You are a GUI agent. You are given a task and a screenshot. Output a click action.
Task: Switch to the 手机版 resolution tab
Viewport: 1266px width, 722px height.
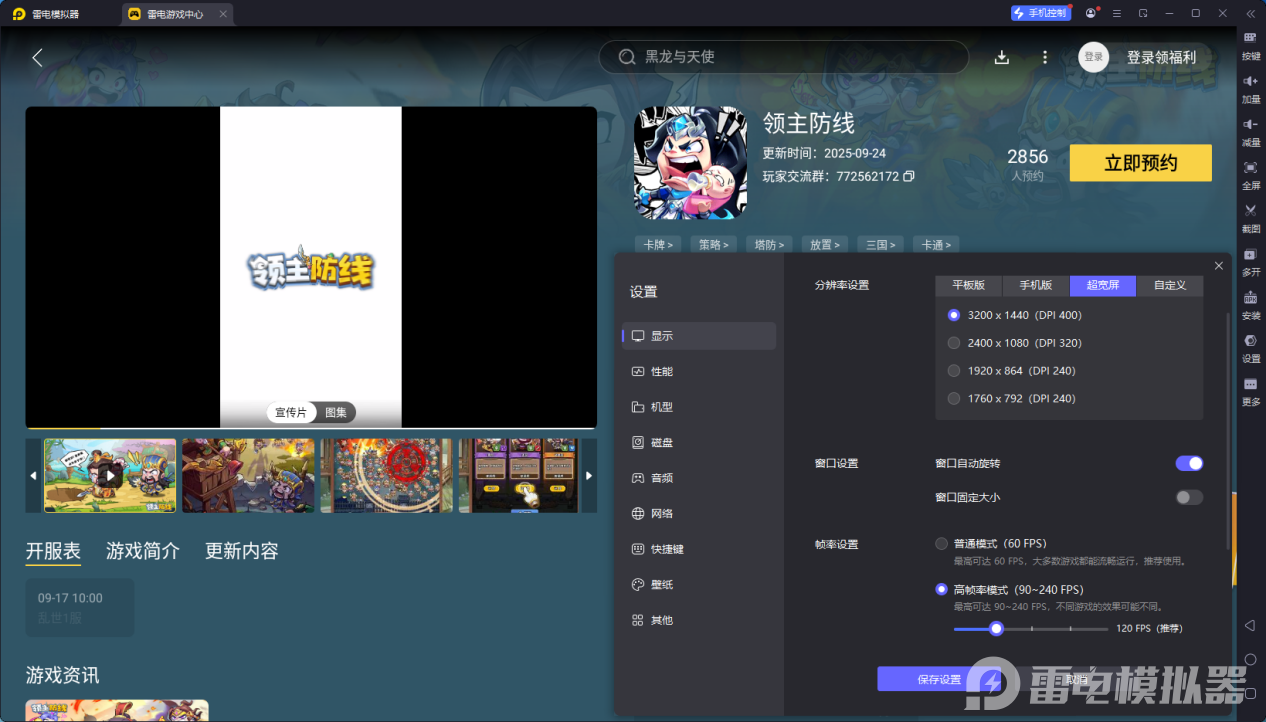(1035, 285)
